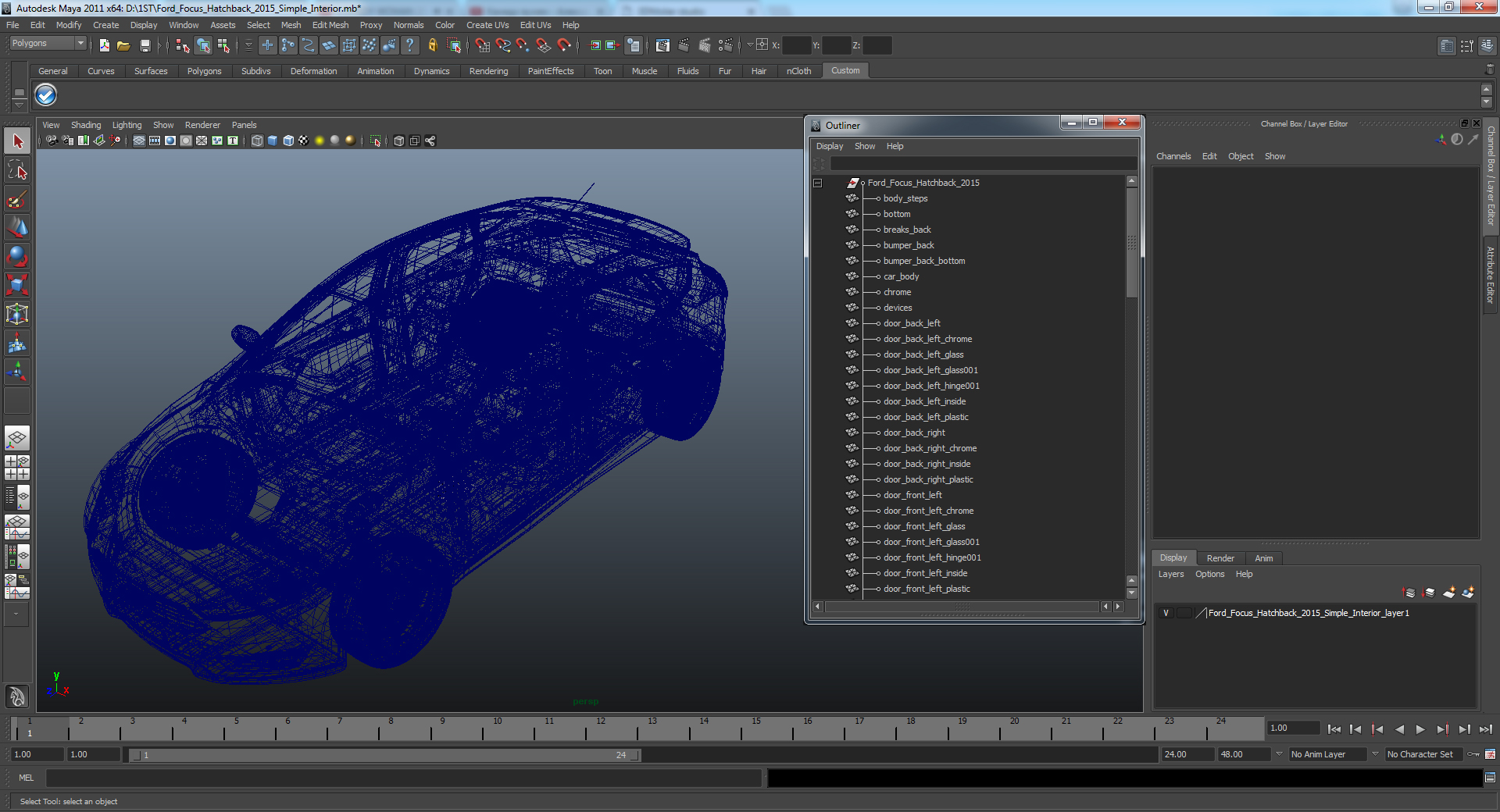Activate the Lasso select tool

click(17, 170)
